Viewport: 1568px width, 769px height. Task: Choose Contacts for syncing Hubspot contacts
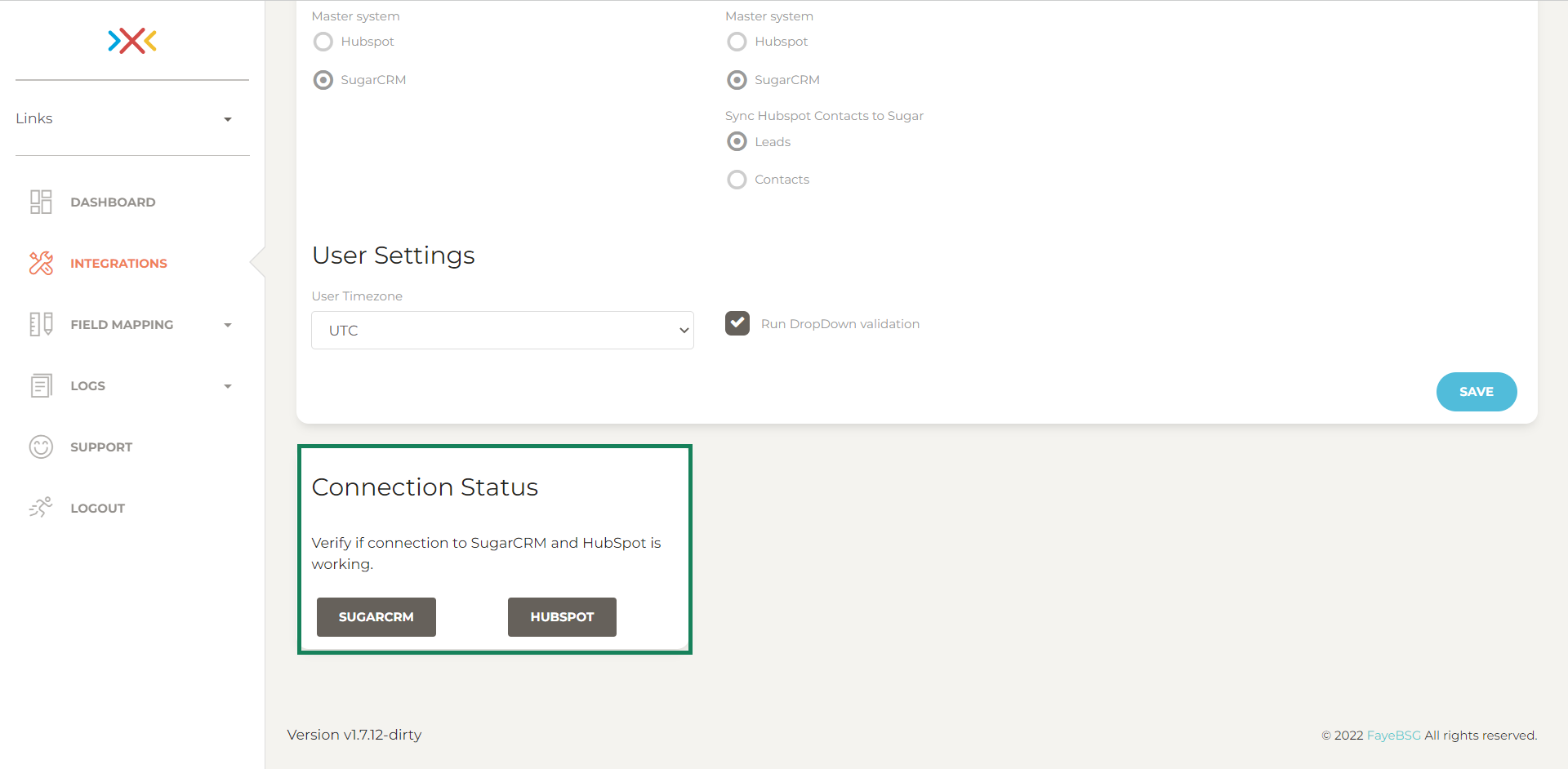pyautogui.click(x=737, y=180)
